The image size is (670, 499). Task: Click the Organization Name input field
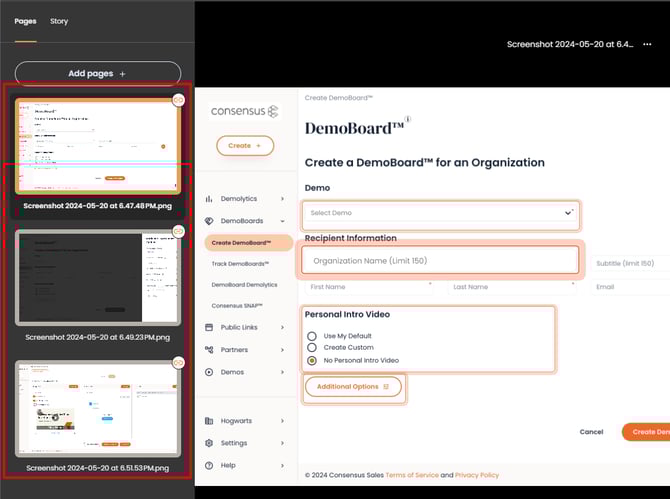[439, 261]
